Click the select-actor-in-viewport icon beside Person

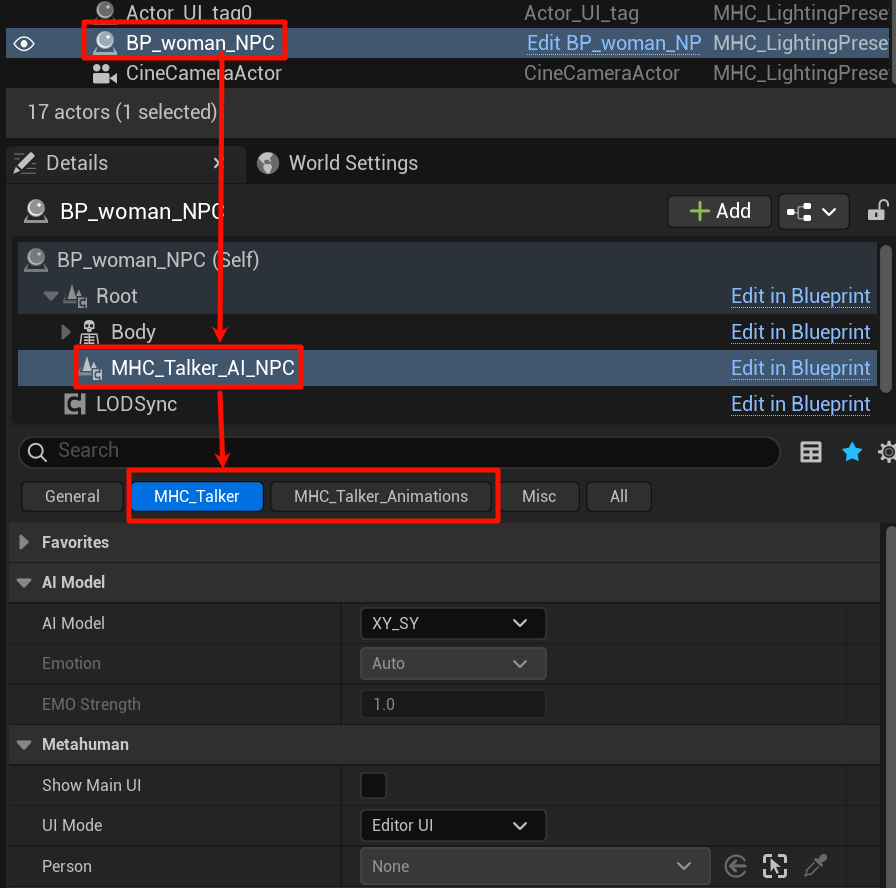coord(775,866)
